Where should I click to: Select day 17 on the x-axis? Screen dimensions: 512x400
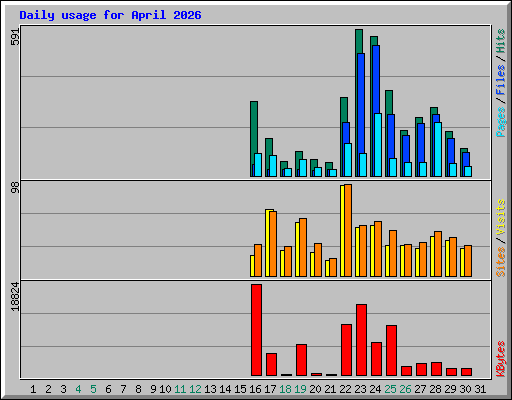pyautogui.click(x=270, y=389)
